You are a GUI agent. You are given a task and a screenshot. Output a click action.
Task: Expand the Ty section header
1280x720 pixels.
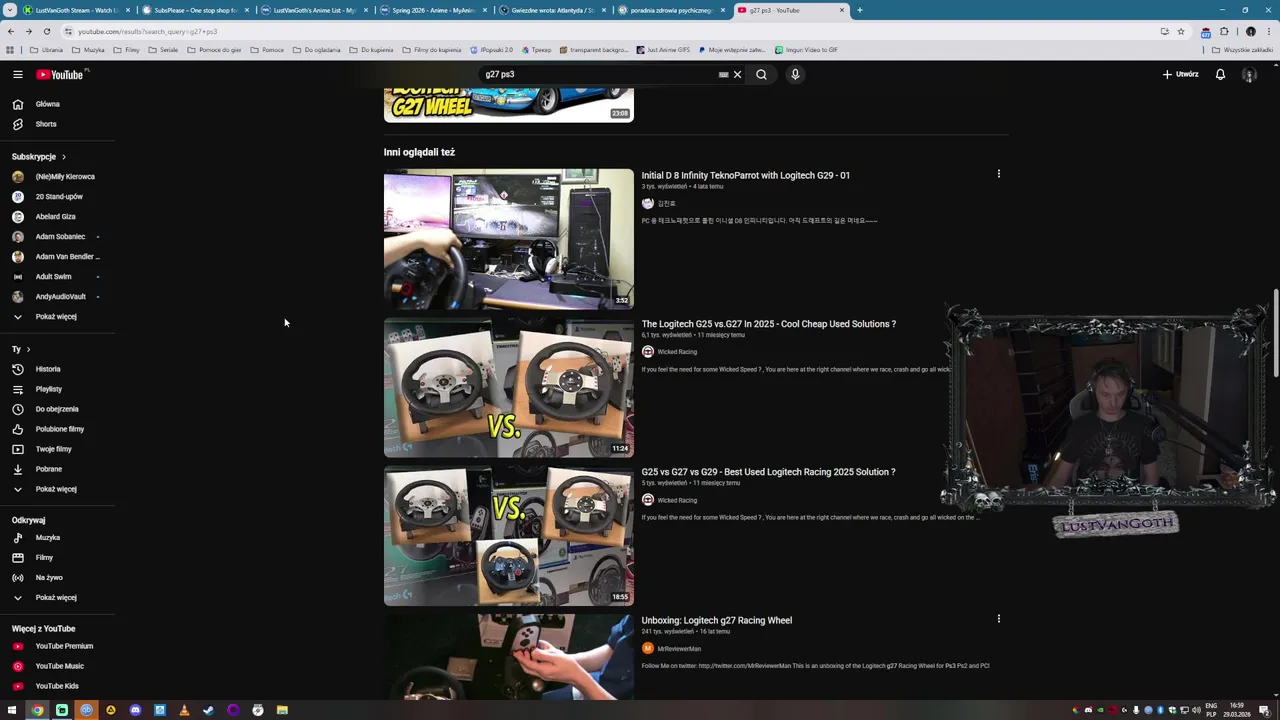(21, 349)
